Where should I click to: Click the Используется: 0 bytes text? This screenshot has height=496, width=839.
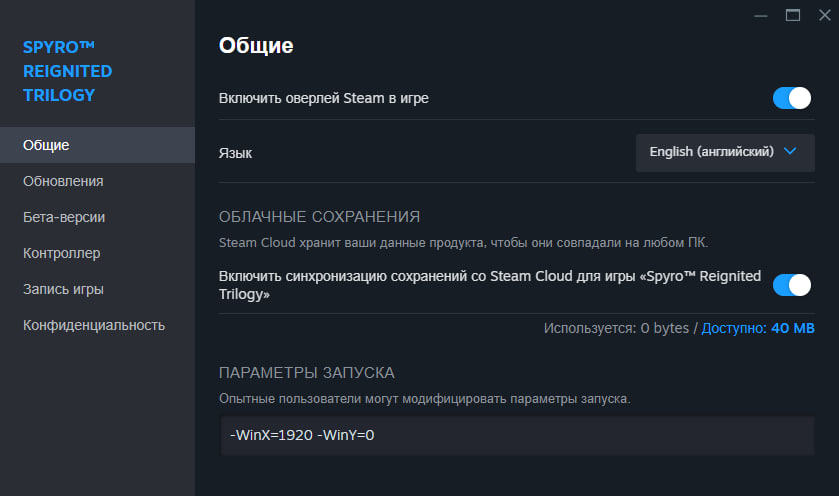pyautogui.click(x=616, y=328)
